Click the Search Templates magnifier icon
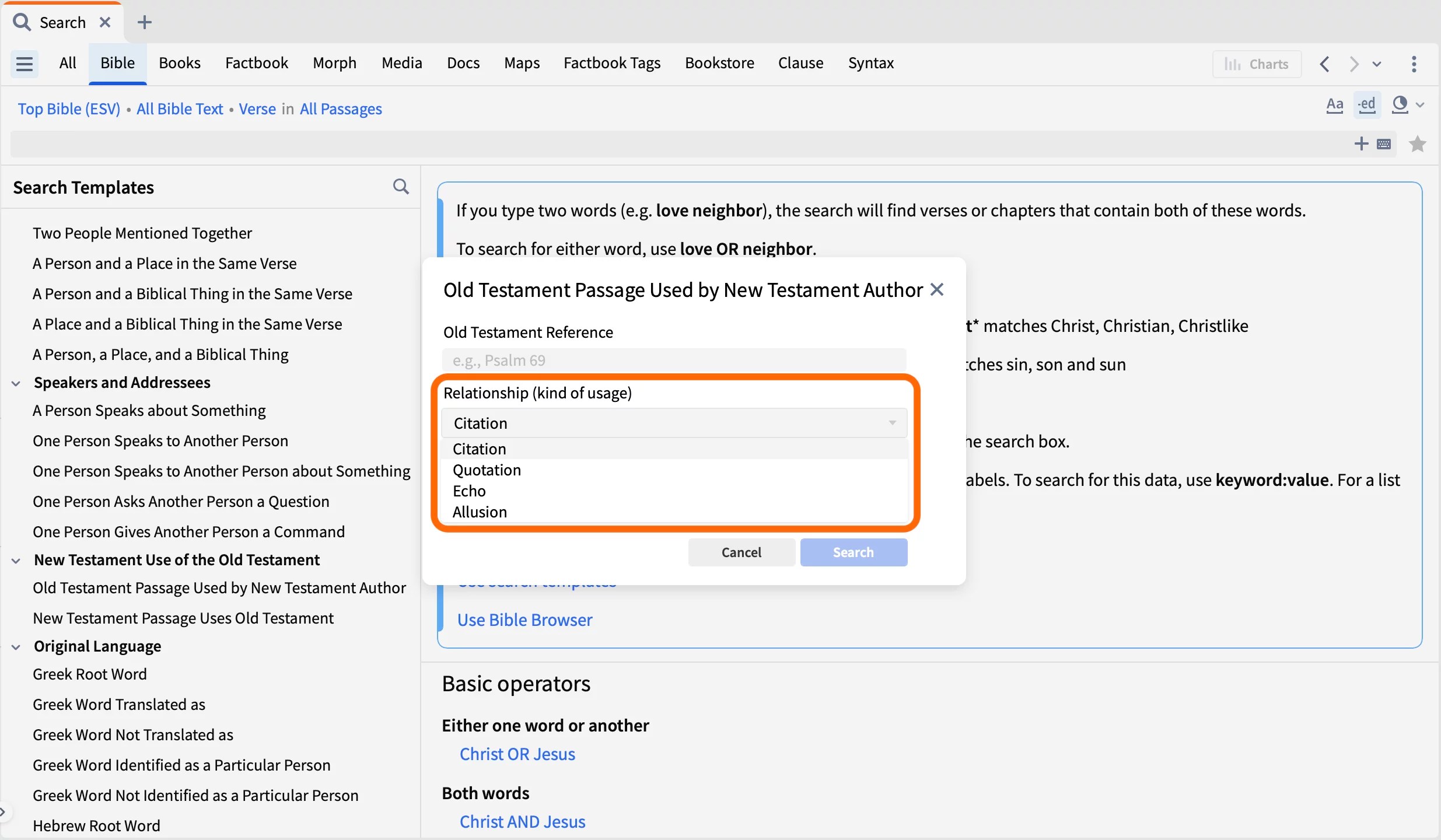This screenshot has width=1441, height=840. [401, 187]
